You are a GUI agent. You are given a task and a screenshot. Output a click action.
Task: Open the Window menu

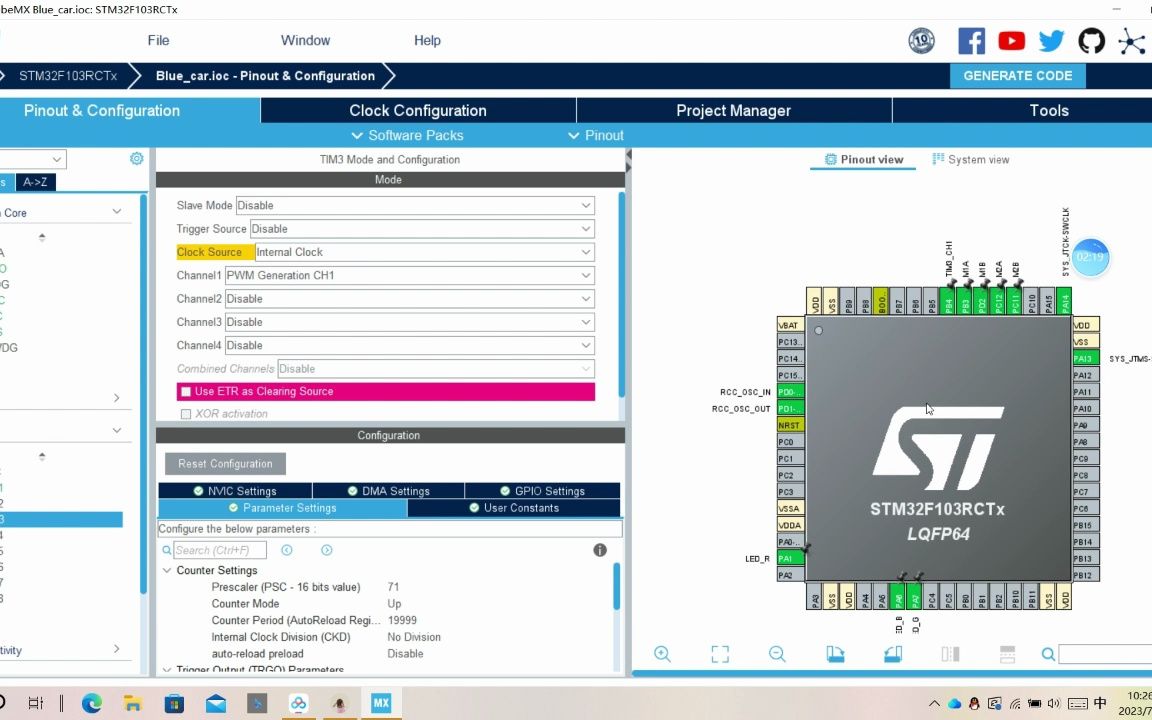(305, 40)
